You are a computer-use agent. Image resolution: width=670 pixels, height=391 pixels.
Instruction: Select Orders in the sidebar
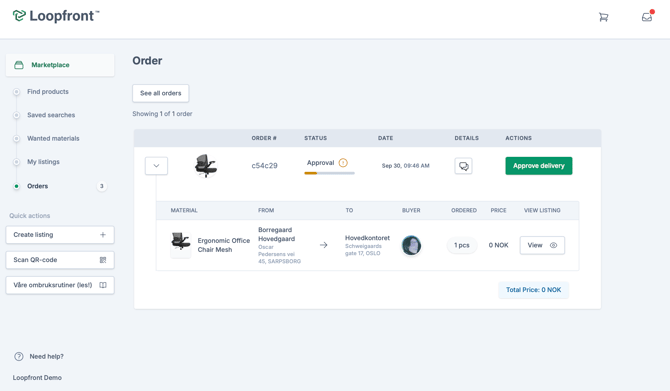[38, 186]
